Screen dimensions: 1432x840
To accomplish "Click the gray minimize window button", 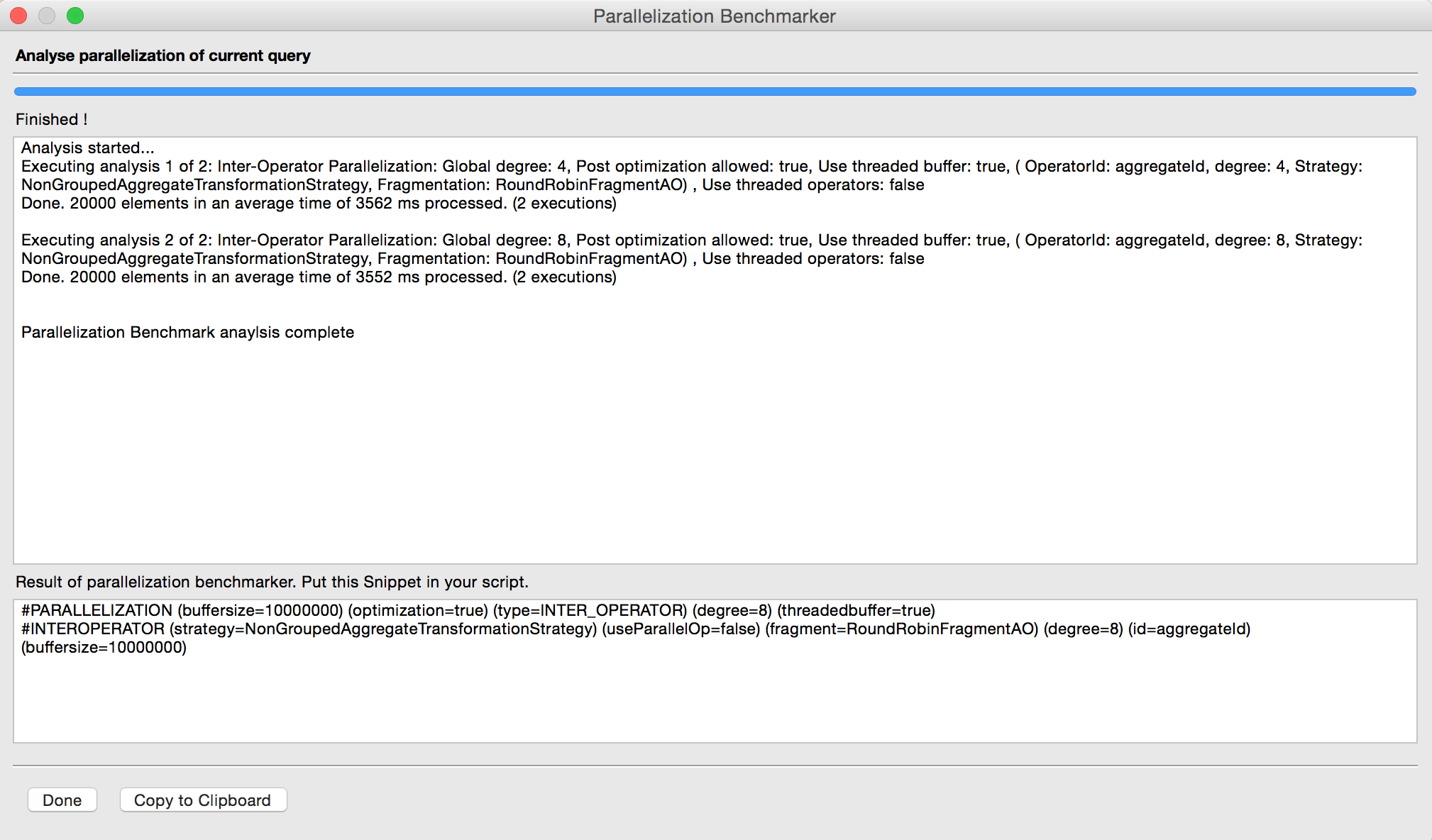I will [47, 16].
